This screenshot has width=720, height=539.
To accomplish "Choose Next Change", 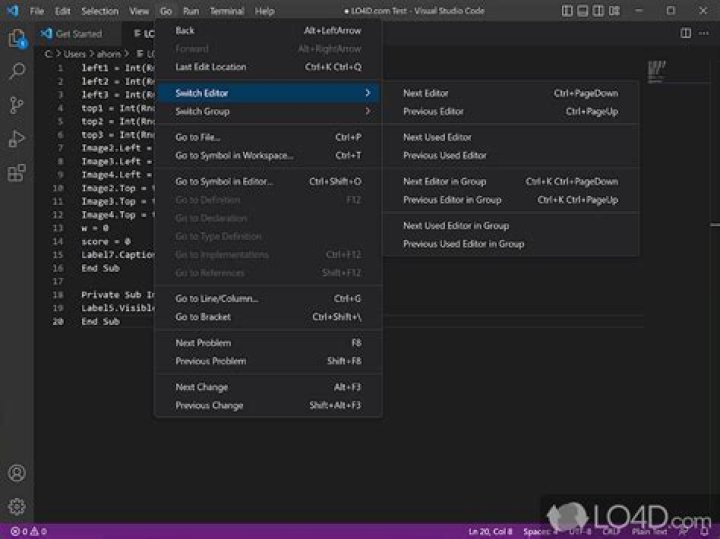I will pyautogui.click(x=268, y=387).
